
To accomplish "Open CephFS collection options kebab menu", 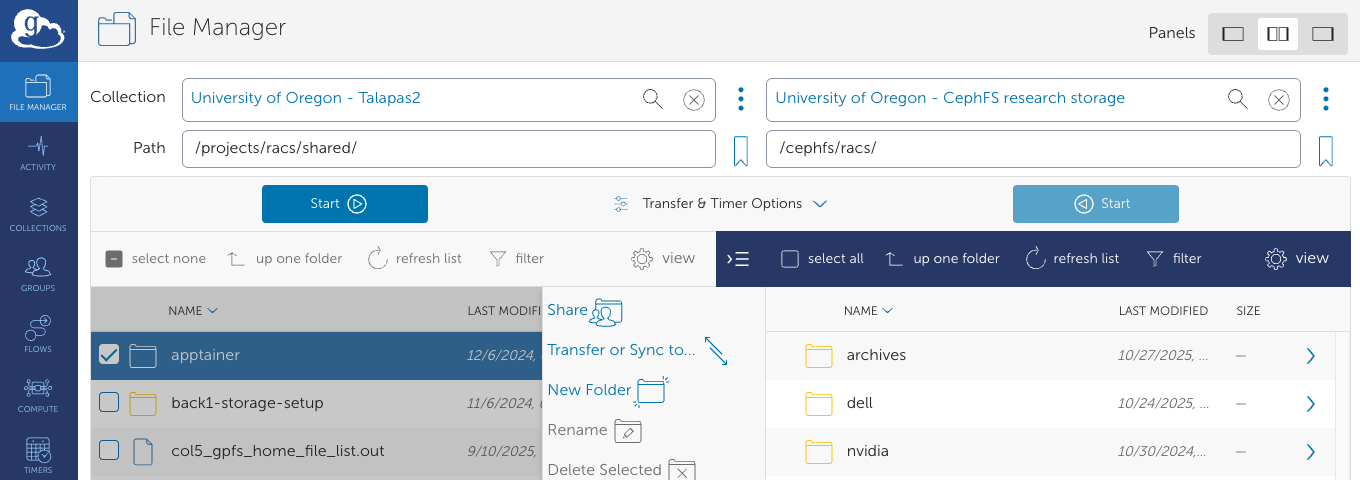I will pyautogui.click(x=1326, y=99).
